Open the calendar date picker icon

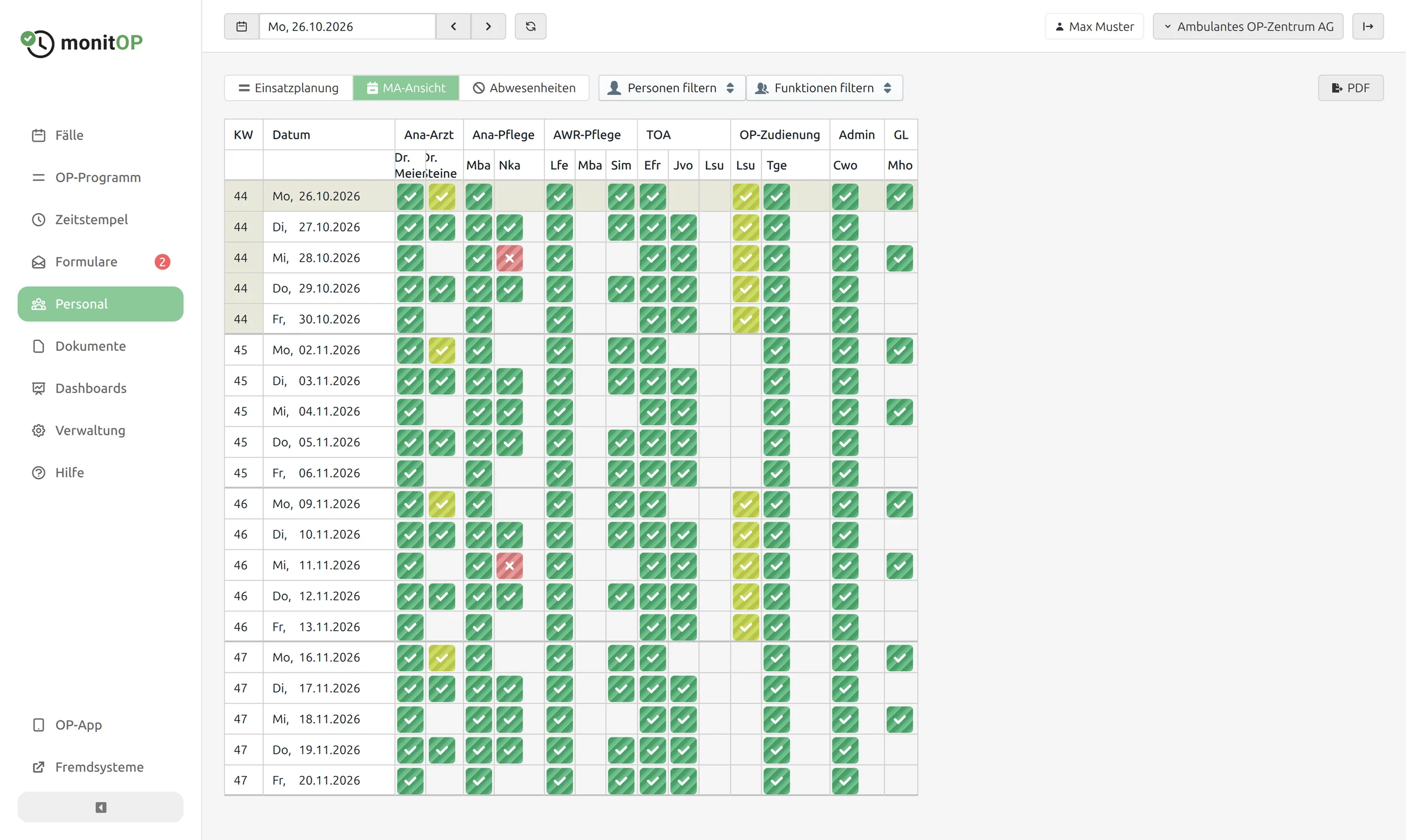[x=241, y=26]
